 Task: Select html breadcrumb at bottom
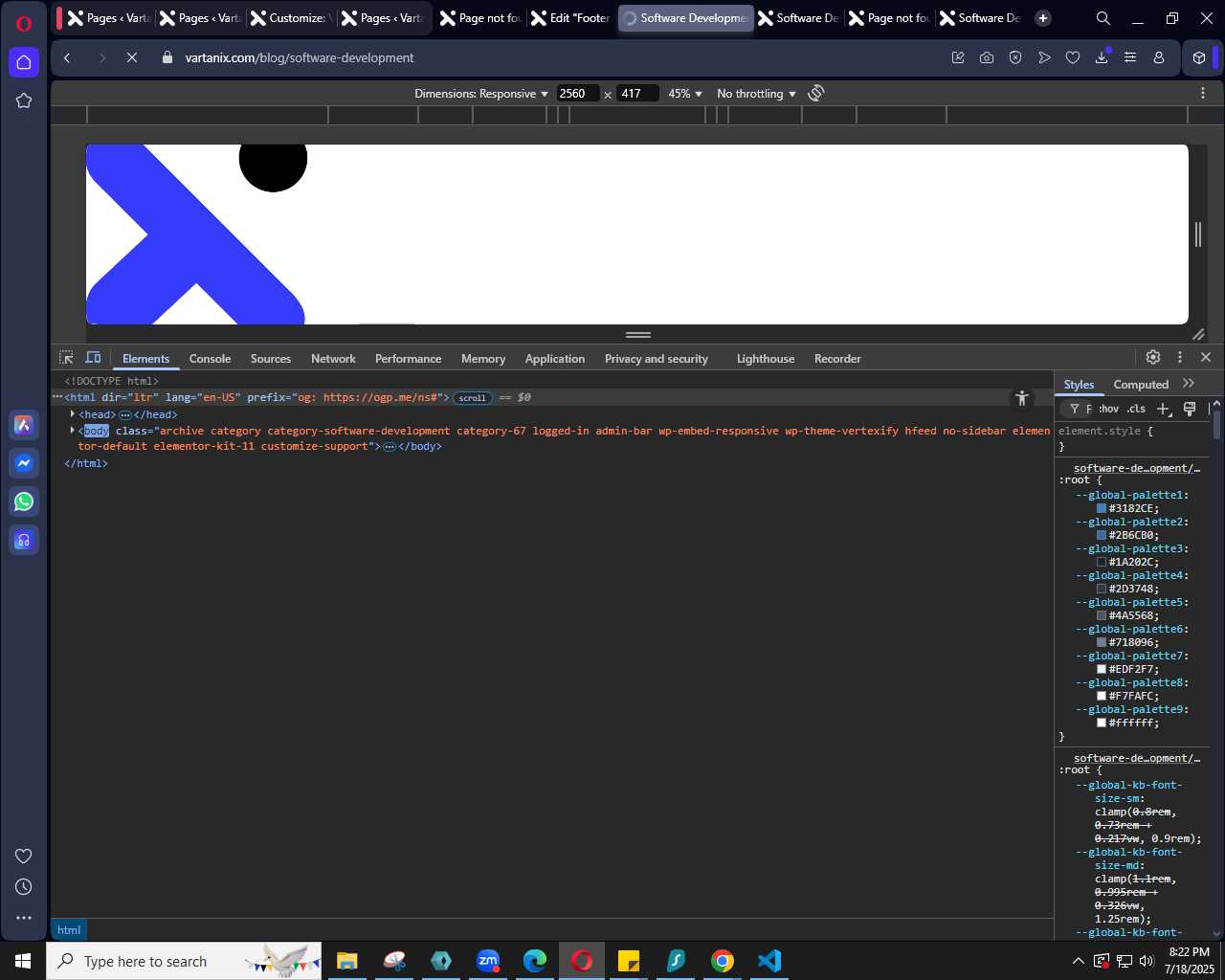click(x=69, y=929)
